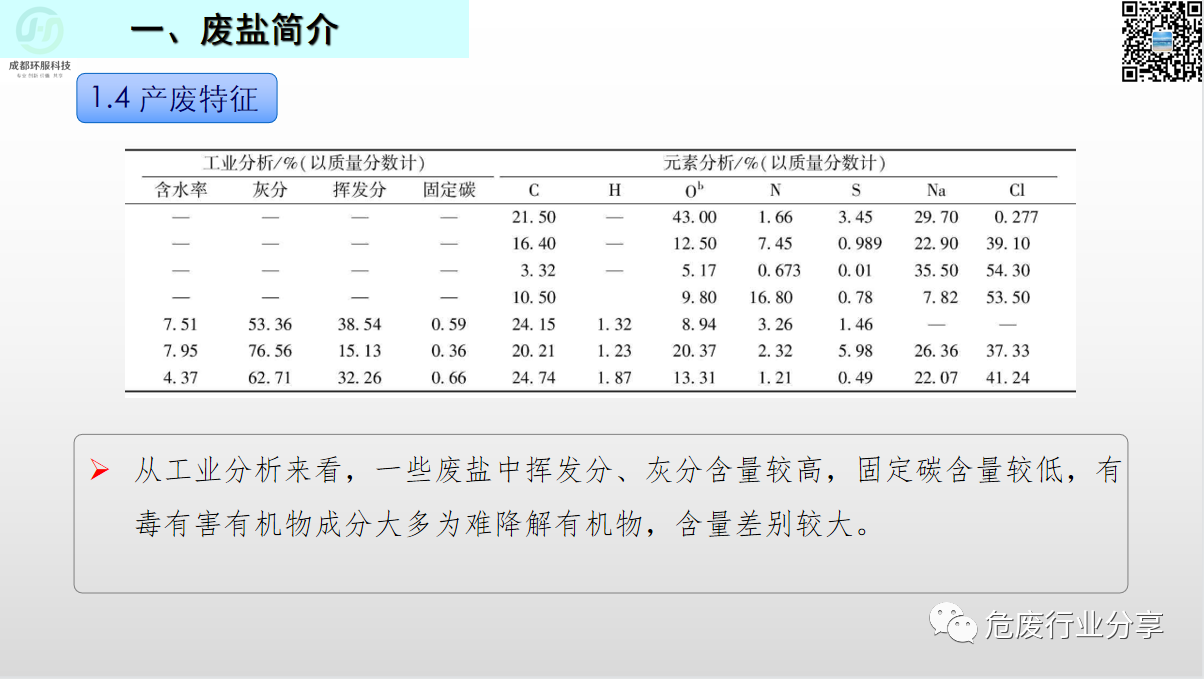Select the Cl value 53.50

click(1007, 298)
